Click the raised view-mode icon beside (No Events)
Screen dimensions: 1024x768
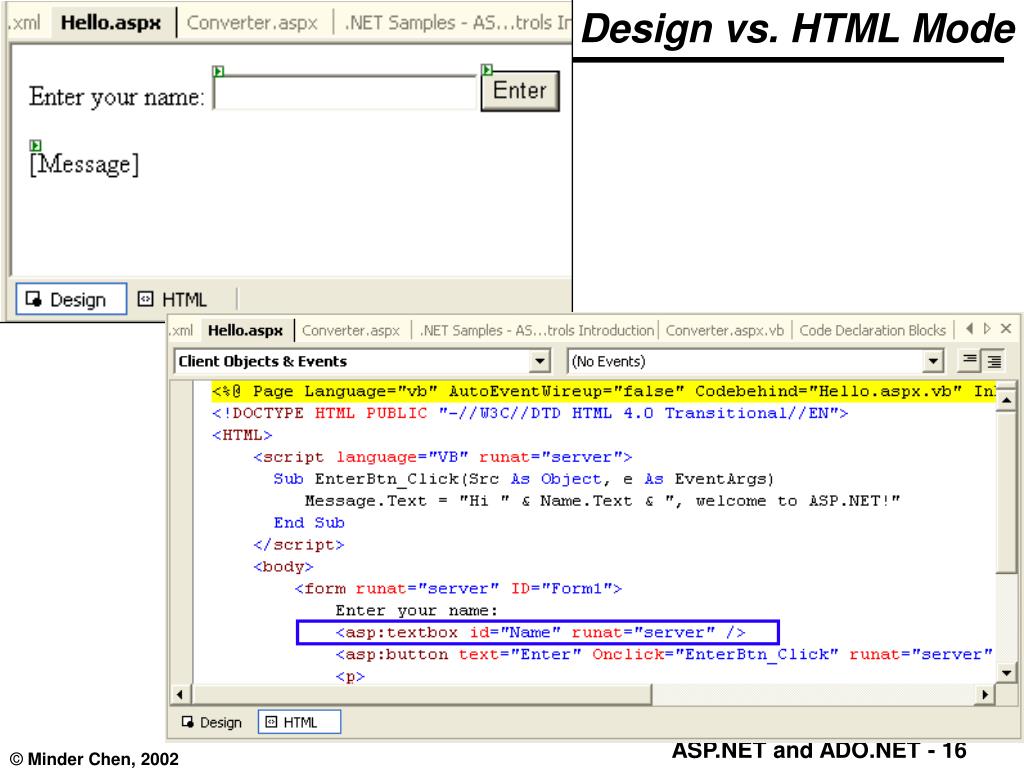click(x=970, y=360)
